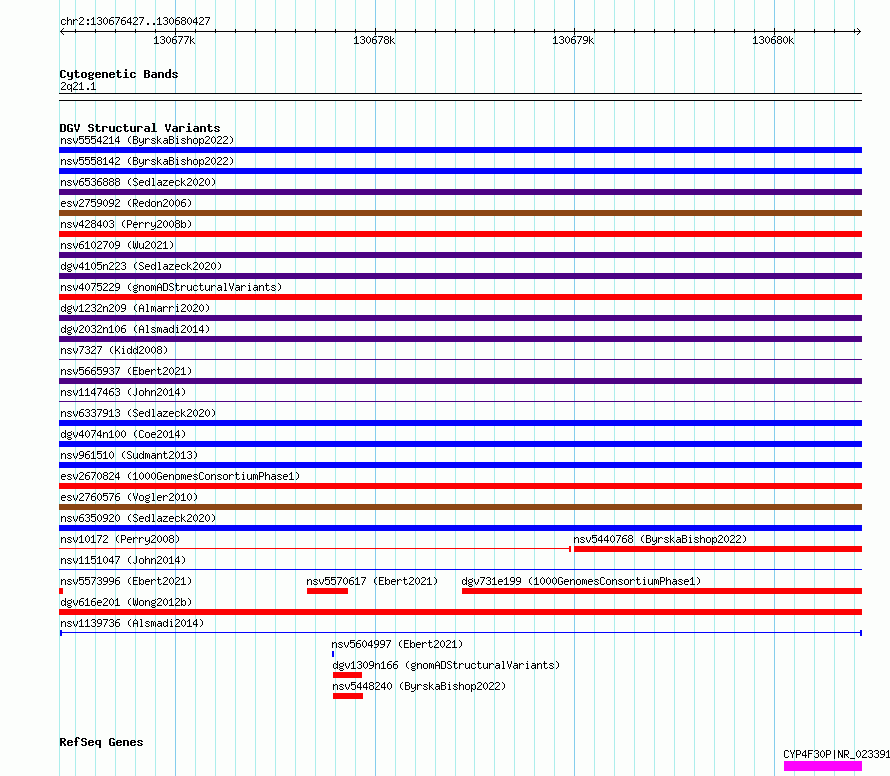Click nsv961510 (Sudmant2013) label
The image size is (890, 776).
129,455
